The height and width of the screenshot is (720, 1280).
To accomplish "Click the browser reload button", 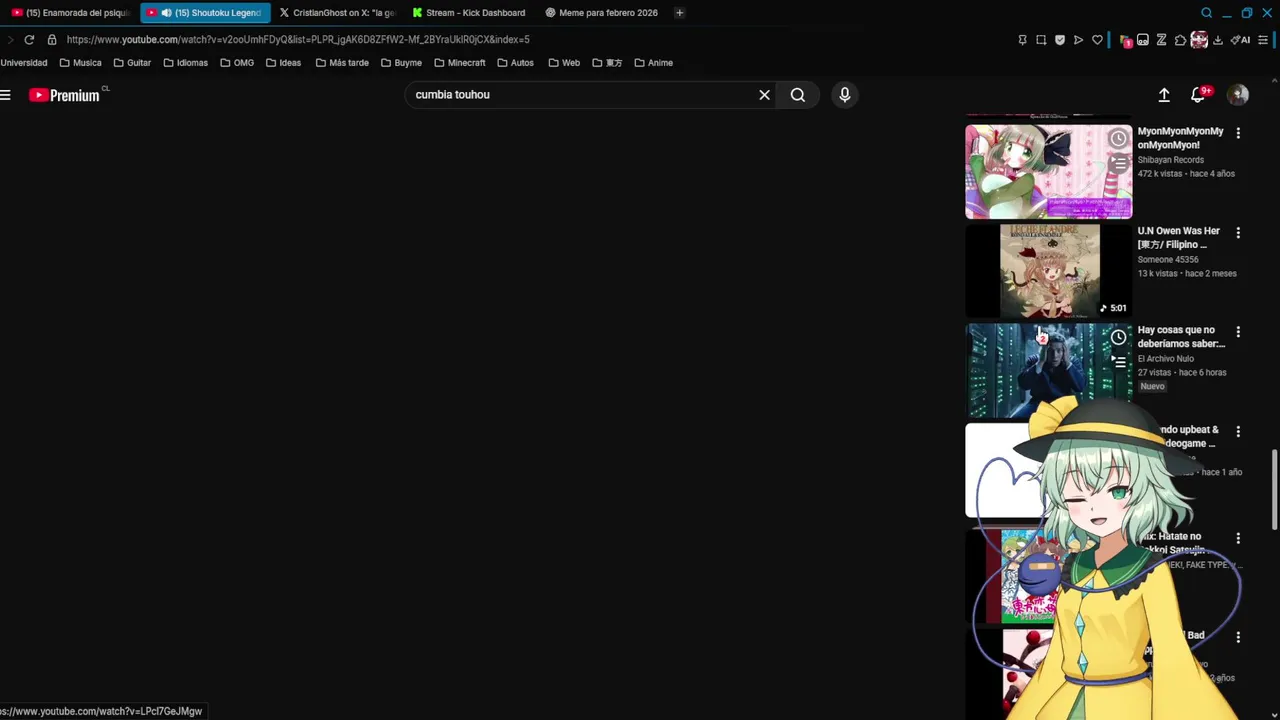I will tap(29, 40).
